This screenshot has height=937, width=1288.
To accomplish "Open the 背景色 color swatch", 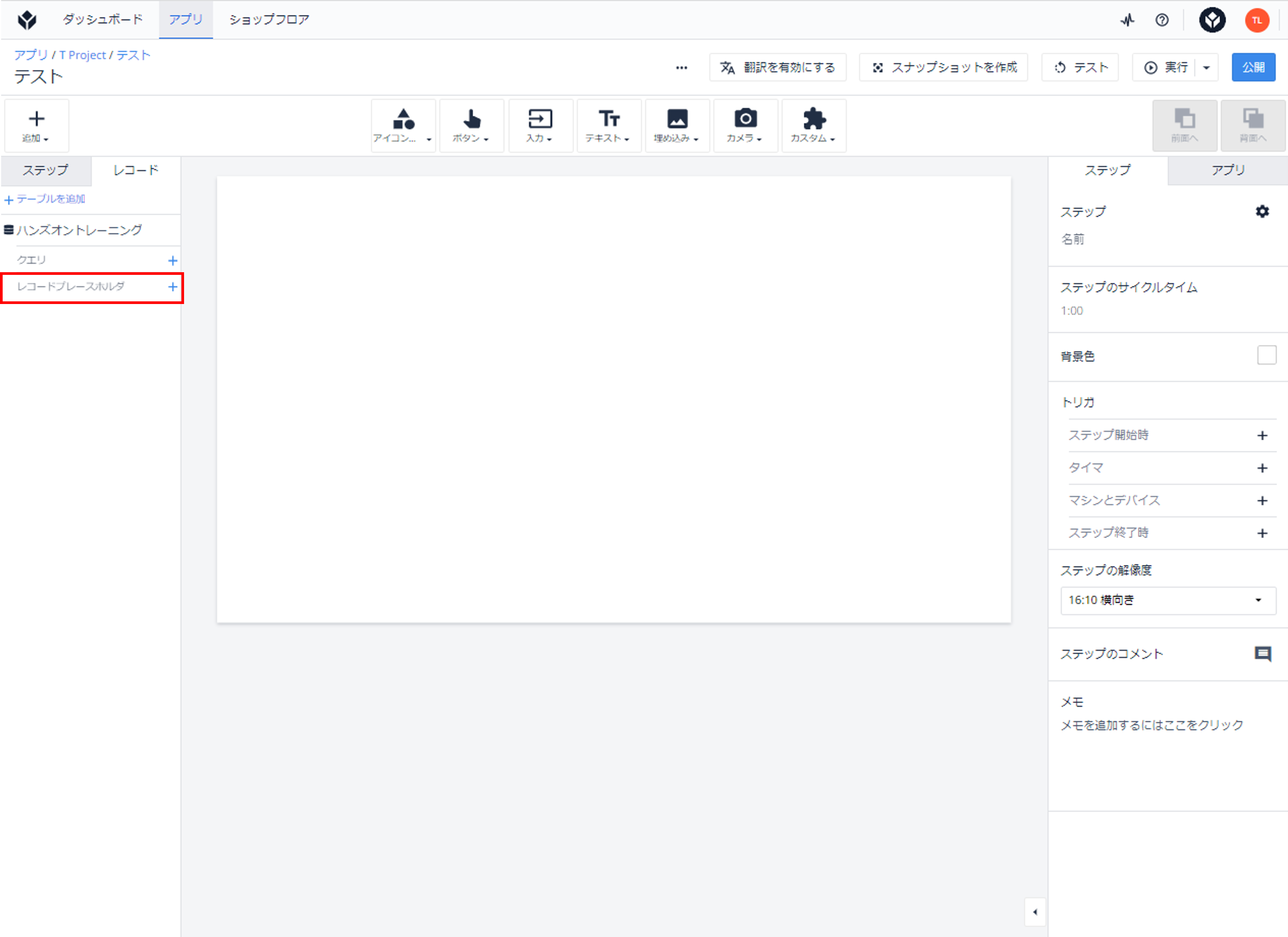I will 1266,355.
